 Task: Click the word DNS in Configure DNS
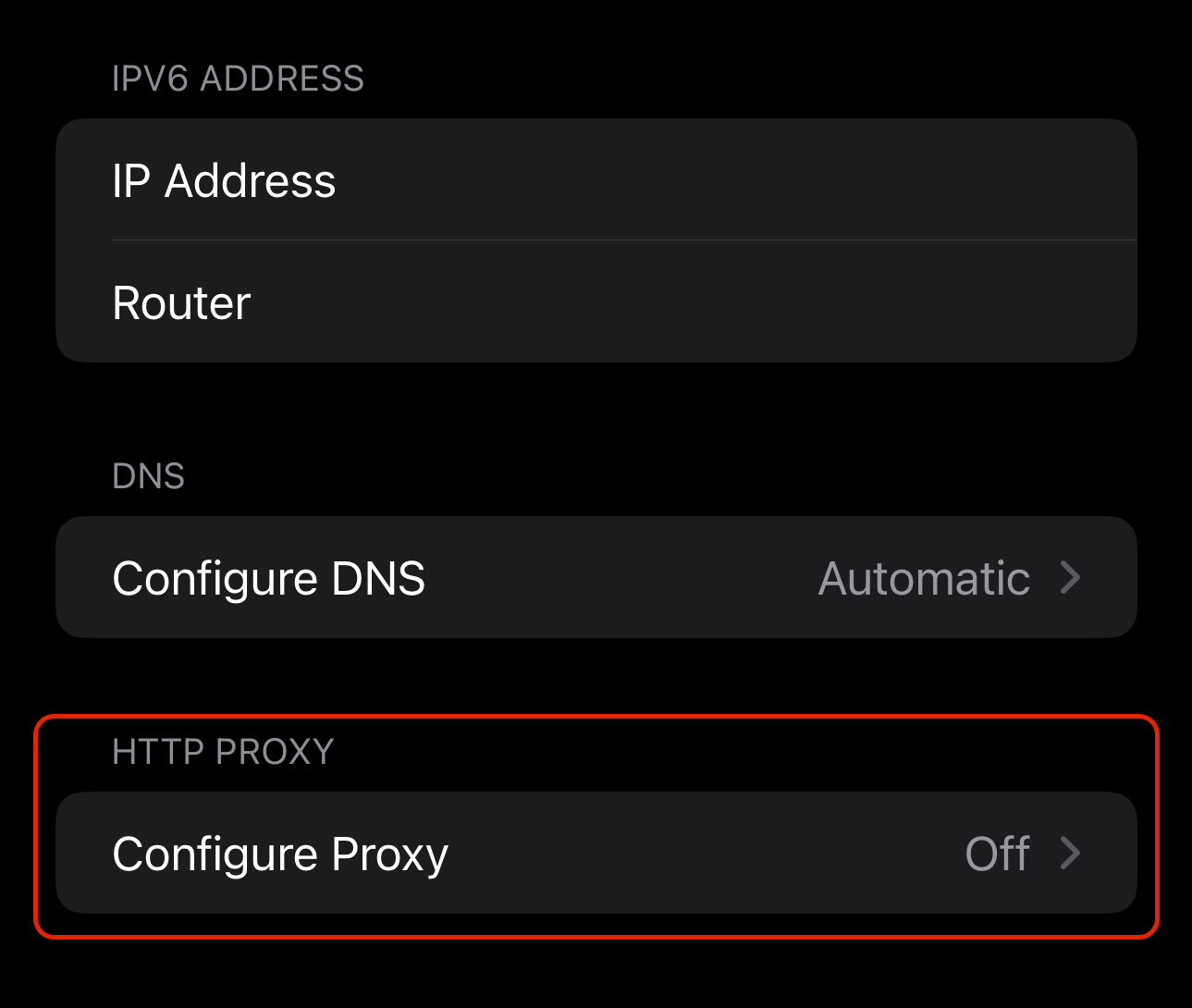[378, 579]
